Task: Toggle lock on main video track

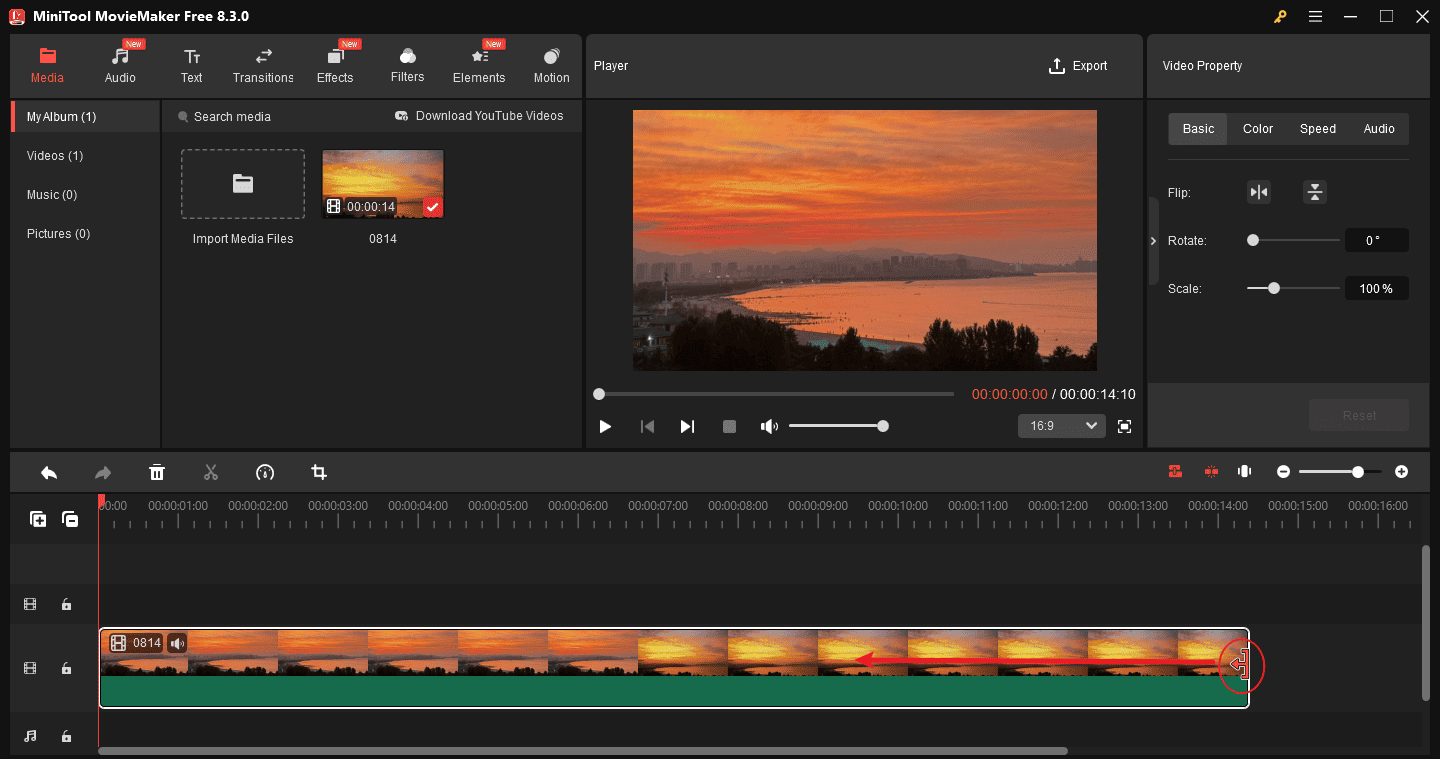Action: tap(66, 668)
